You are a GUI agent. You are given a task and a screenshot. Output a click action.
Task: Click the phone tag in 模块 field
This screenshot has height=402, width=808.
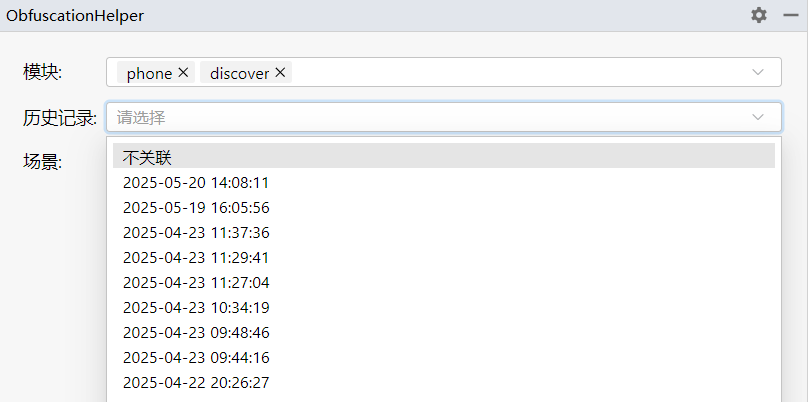(x=149, y=73)
